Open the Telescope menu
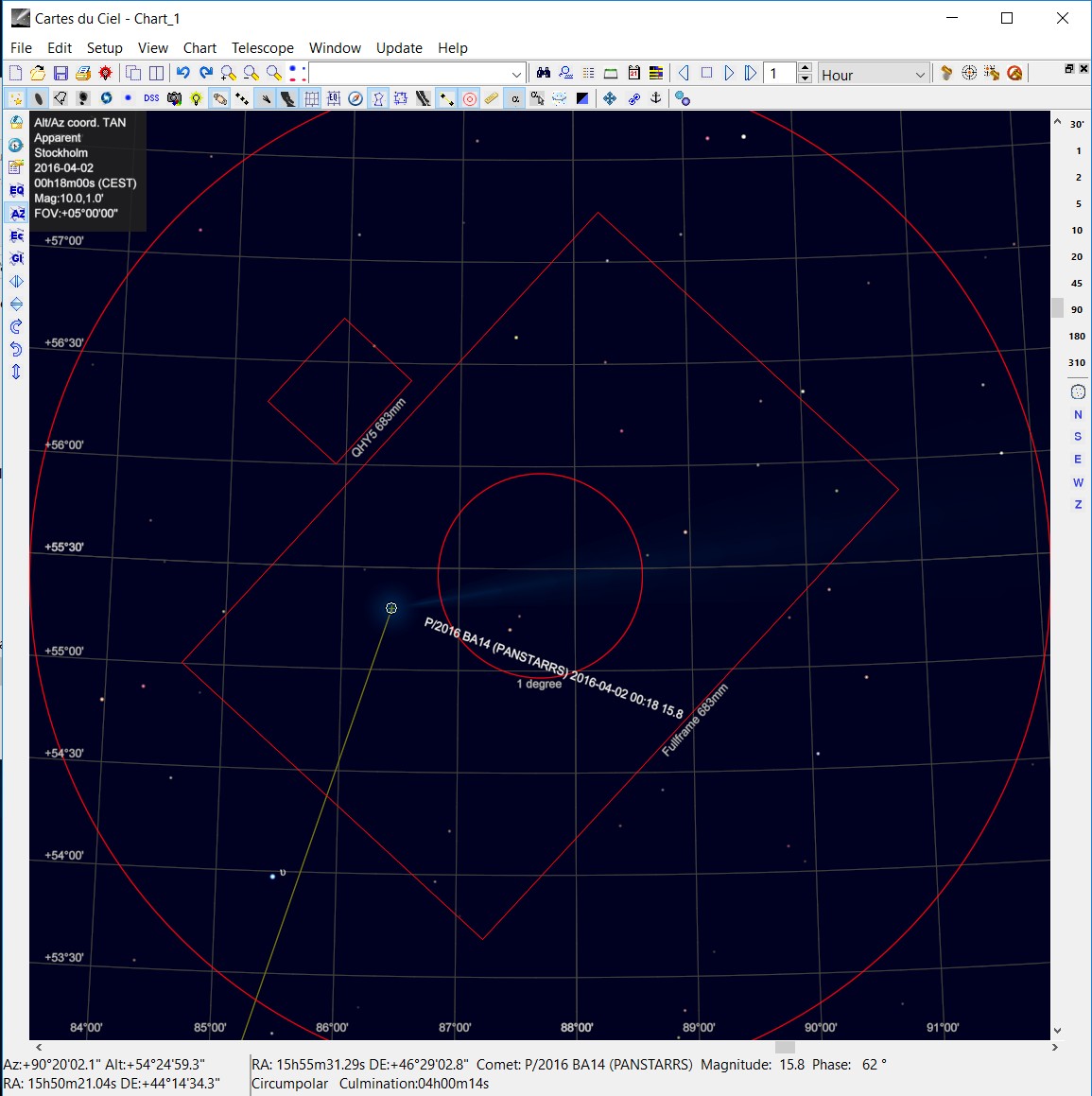 pyautogui.click(x=263, y=47)
